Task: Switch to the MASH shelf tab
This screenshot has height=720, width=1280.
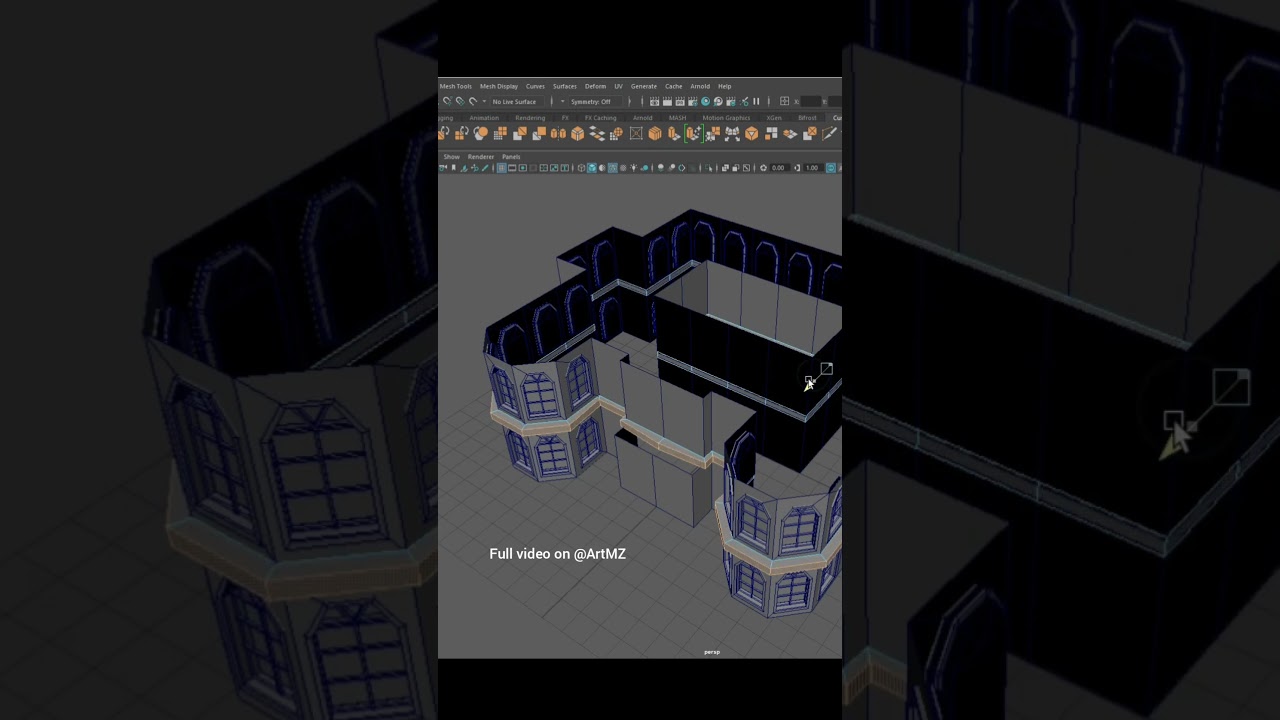Action: pos(678,118)
